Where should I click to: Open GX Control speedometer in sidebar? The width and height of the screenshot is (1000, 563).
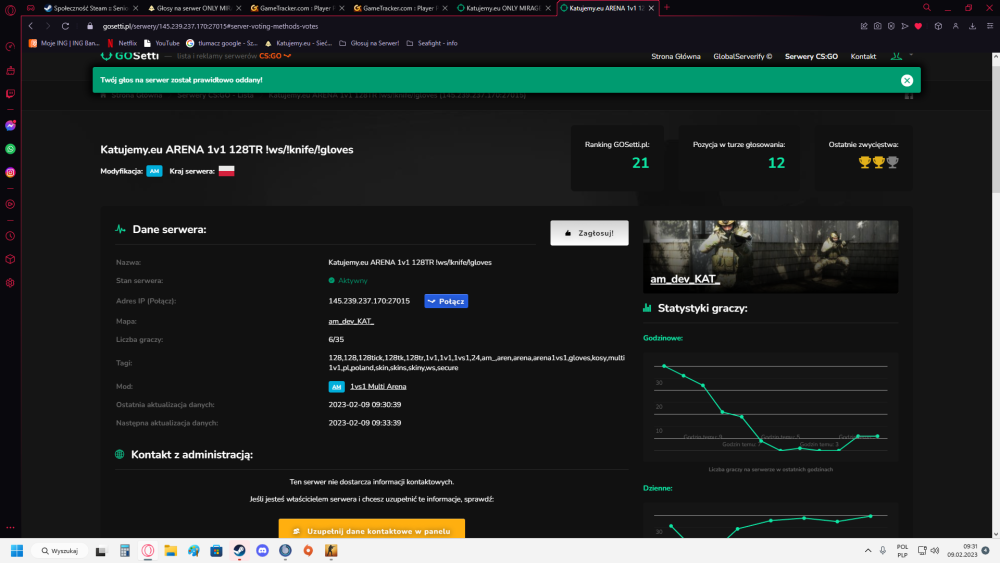pos(10,47)
